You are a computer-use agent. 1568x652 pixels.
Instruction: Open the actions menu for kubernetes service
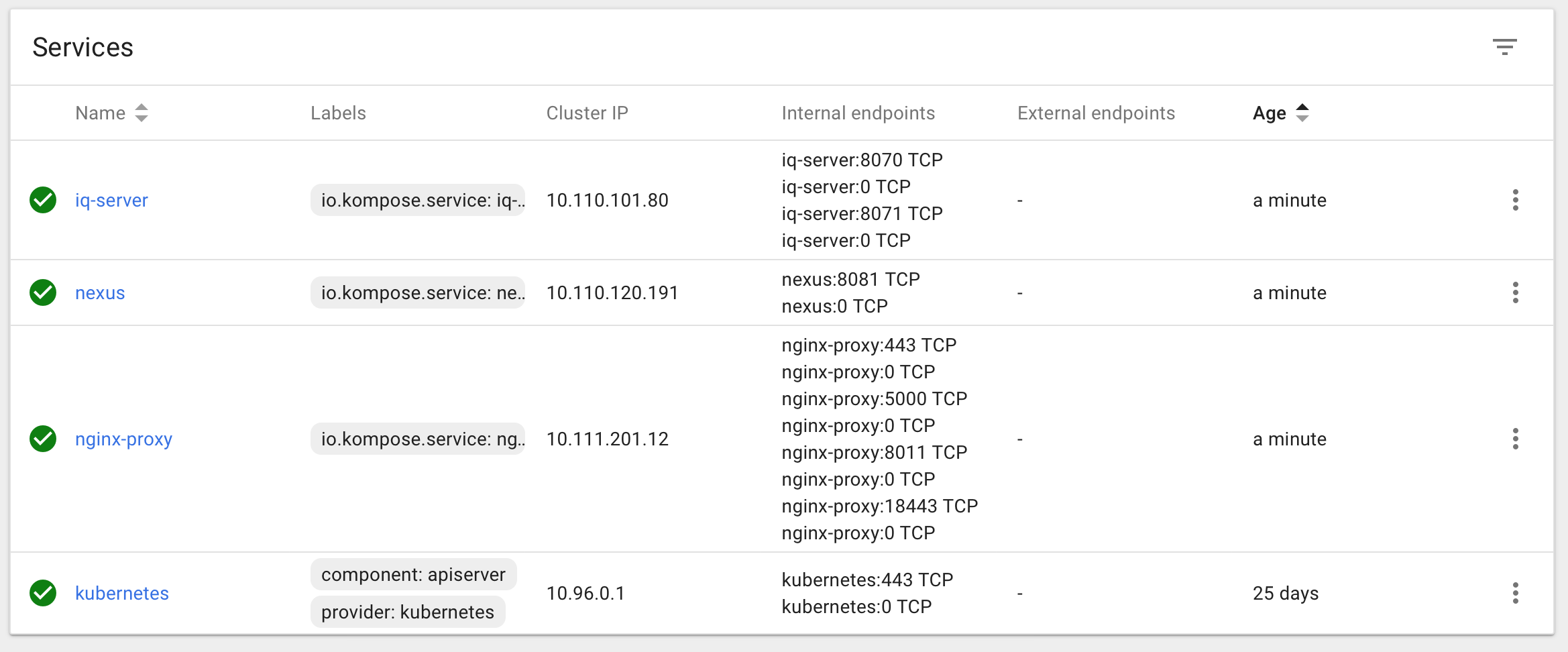tap(1515, 593)
